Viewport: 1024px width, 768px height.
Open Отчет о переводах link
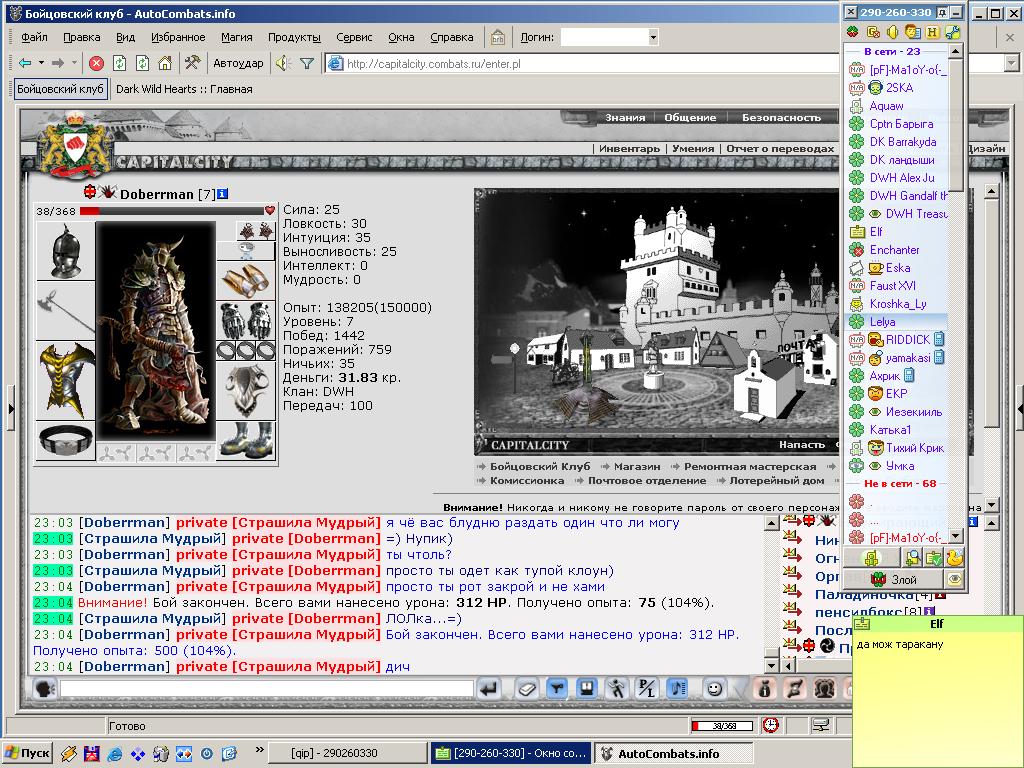pyautogui.click(x=780, y=148)
